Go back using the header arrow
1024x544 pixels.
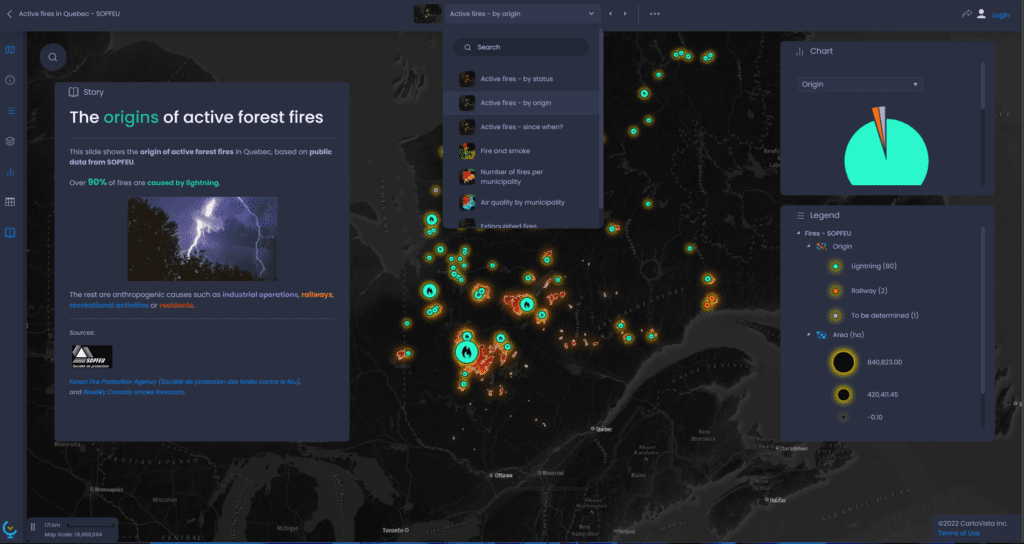[x=9, y=14]
